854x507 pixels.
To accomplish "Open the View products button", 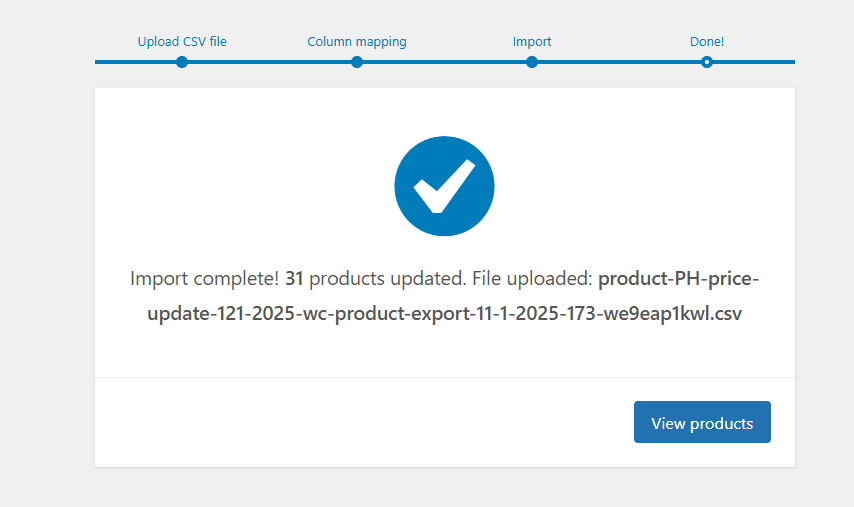I will 702,422.
